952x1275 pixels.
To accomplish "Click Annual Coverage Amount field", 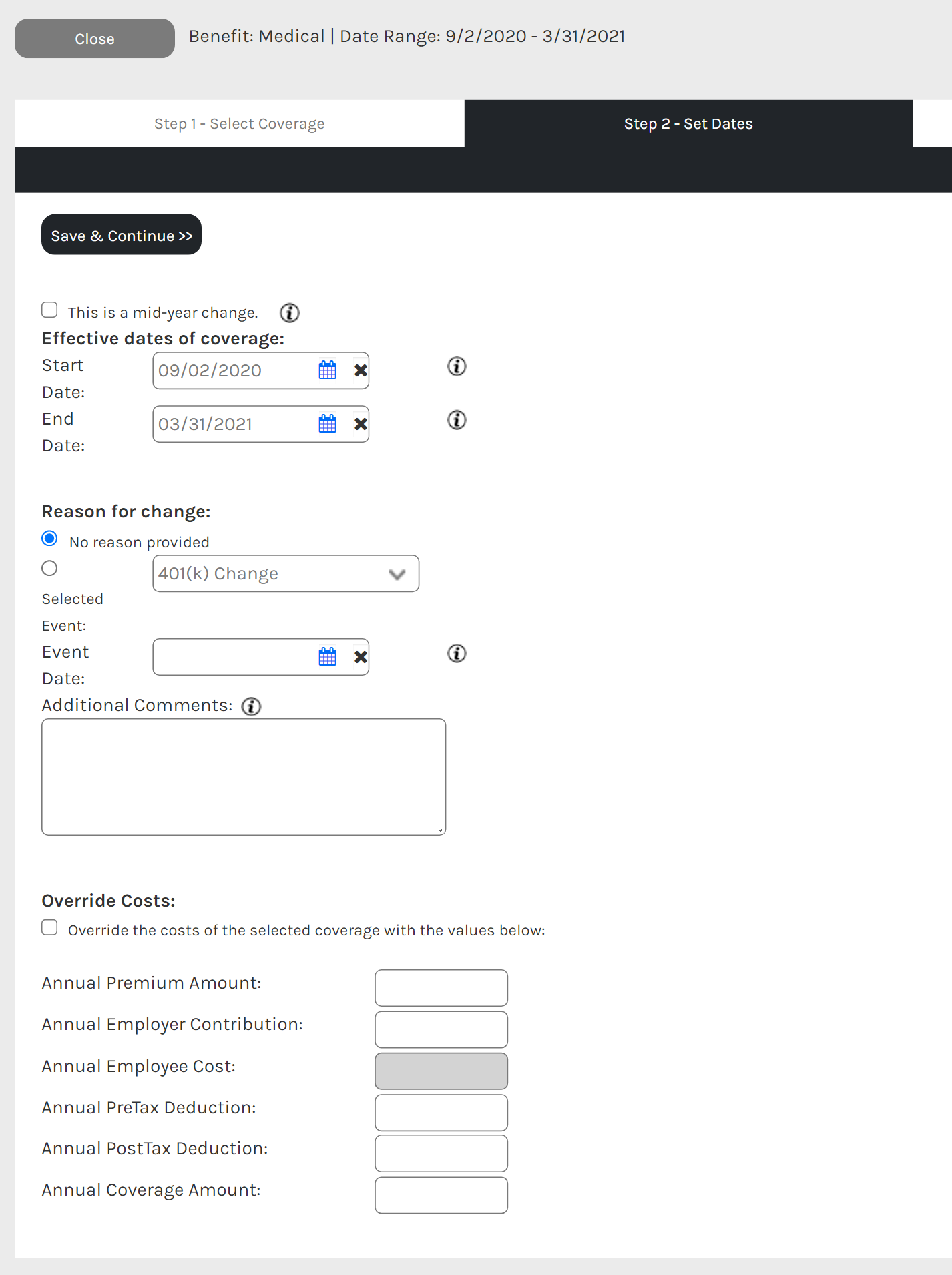I will click(x=441, y=1195).
